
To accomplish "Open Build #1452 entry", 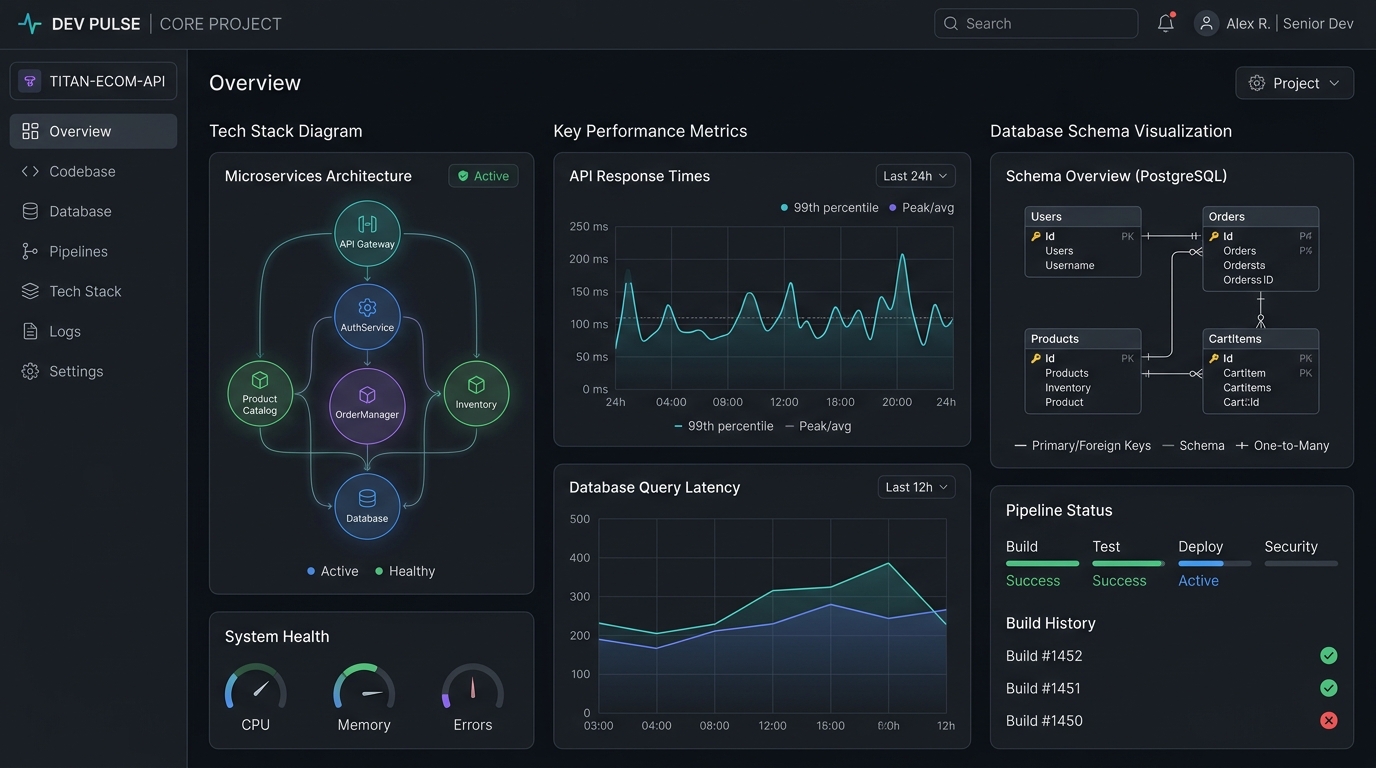I will point(1171,656).
